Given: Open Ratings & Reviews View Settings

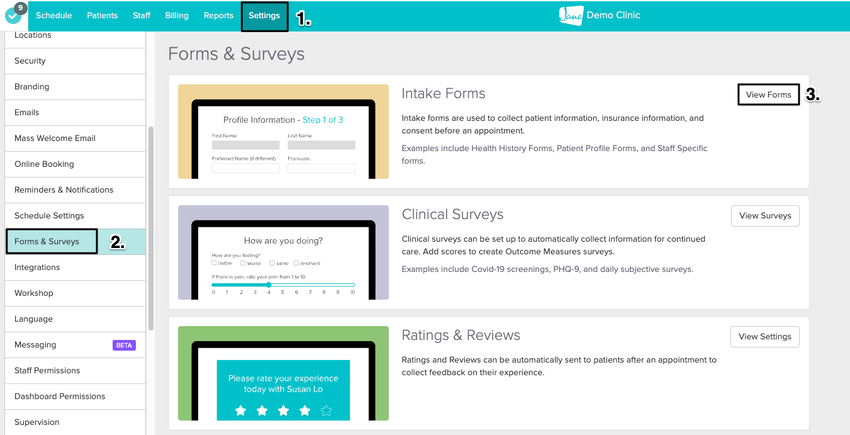Looking at the screenshot, I should 764,337.
